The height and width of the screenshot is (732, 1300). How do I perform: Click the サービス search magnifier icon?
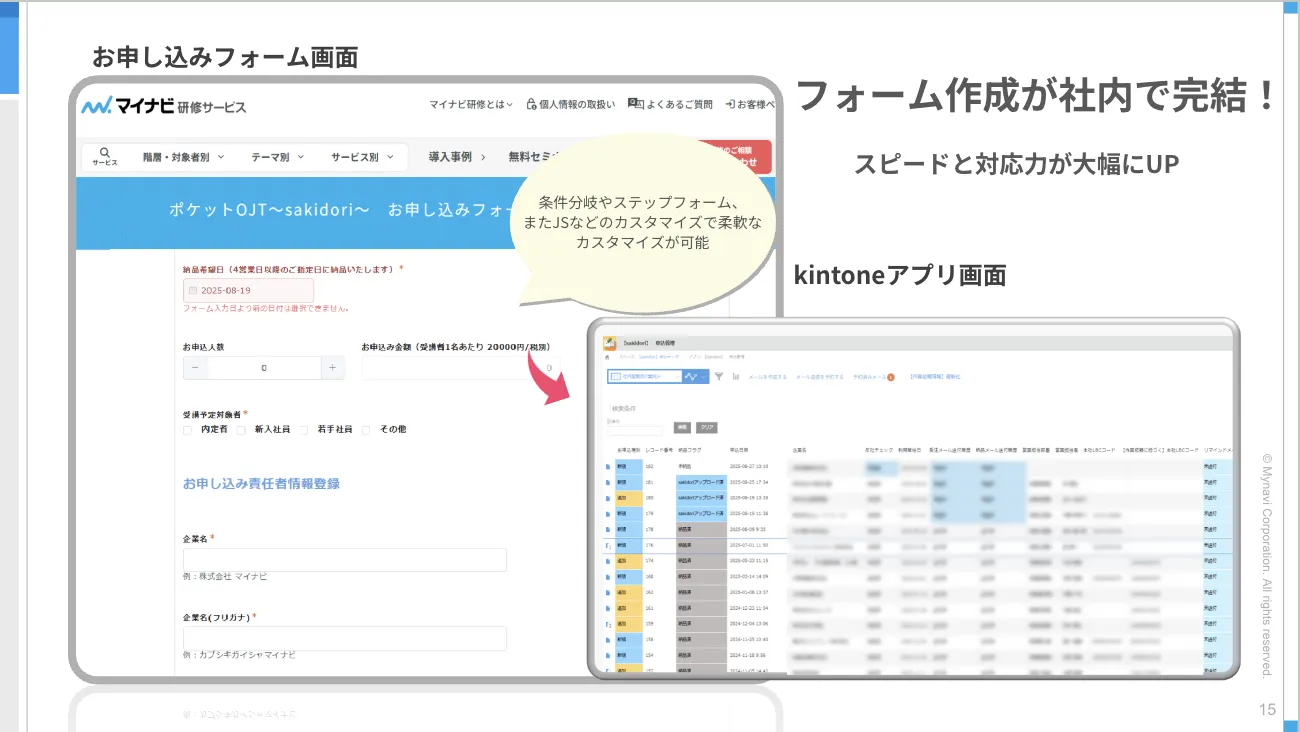coord(105,154)
